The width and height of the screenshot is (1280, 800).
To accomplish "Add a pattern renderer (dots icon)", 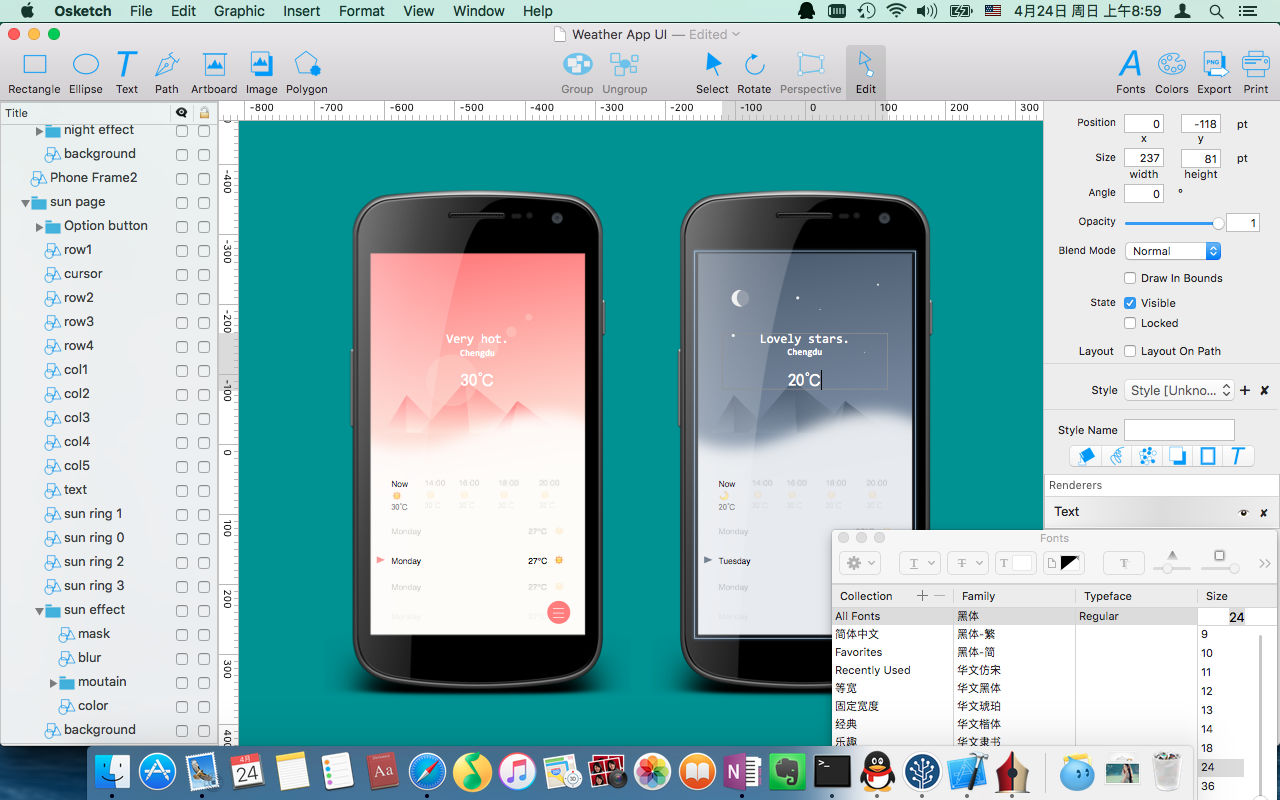I will 1147,456.
